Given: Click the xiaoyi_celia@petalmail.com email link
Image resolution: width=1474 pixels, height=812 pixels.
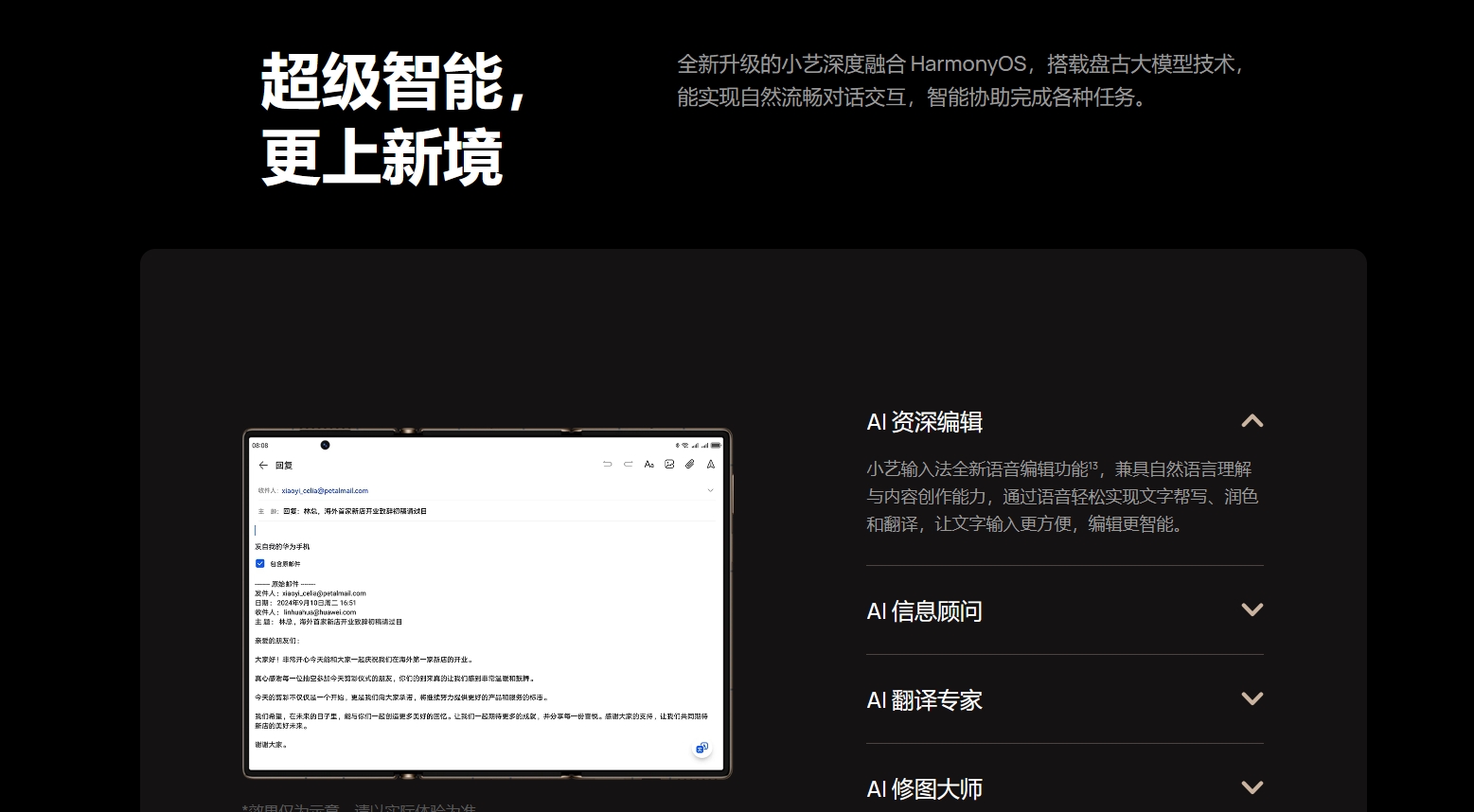Looking at the screenshot, I should pos(326,490).
